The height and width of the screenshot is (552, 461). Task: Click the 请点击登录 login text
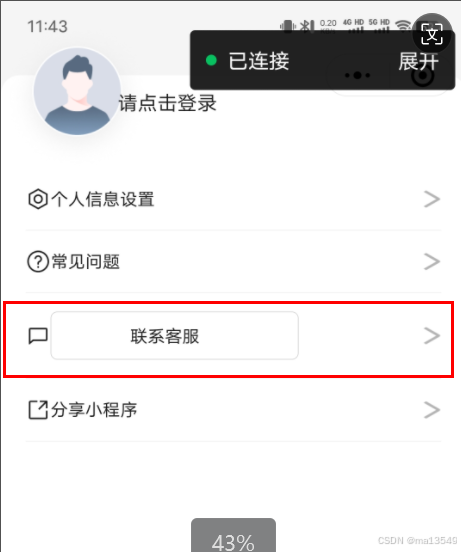(168, 103)
